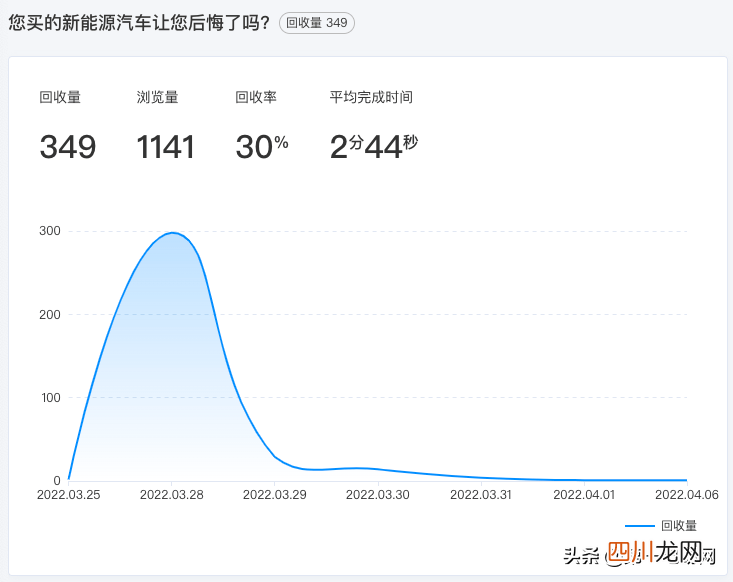This screenshot has width=733, height=582.
Task: Click the chart peak near 2022.03.28
Action: click(x=172, y=233)
